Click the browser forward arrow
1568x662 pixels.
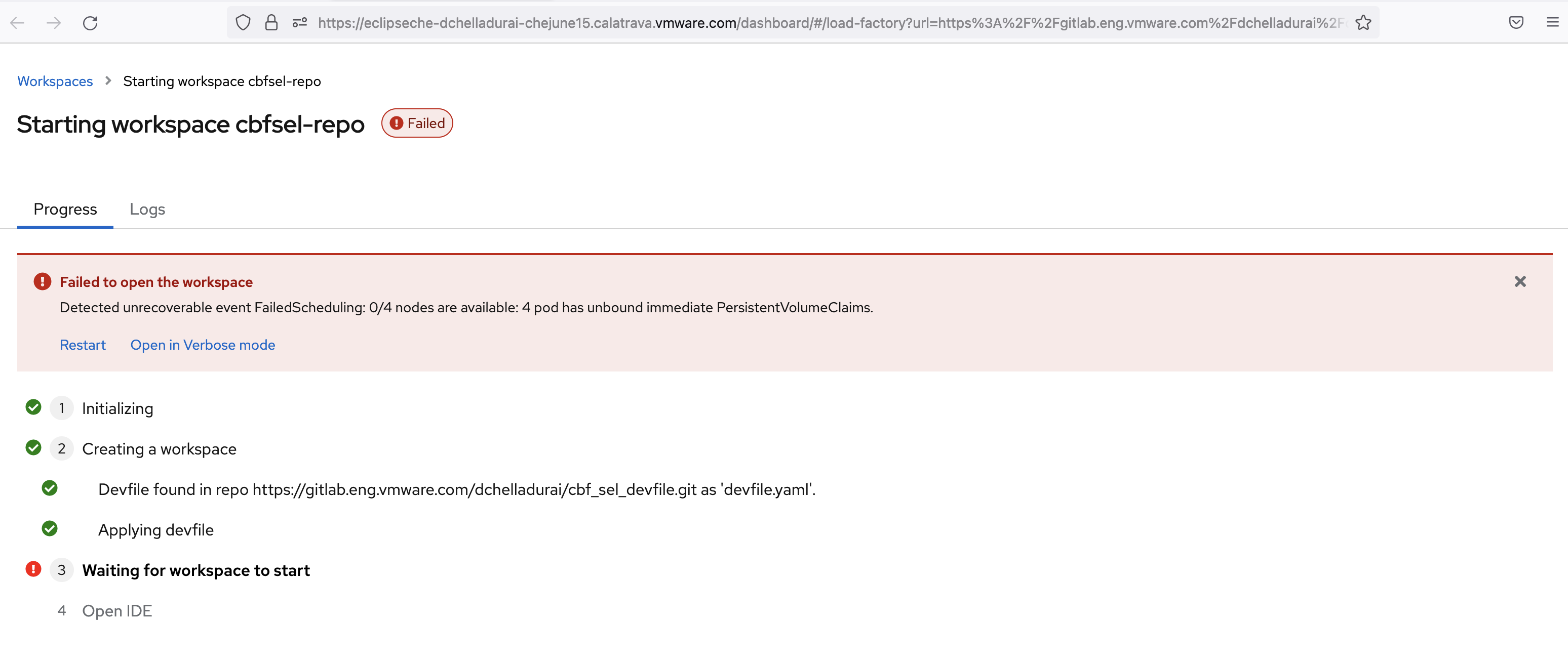pos(54,23)
